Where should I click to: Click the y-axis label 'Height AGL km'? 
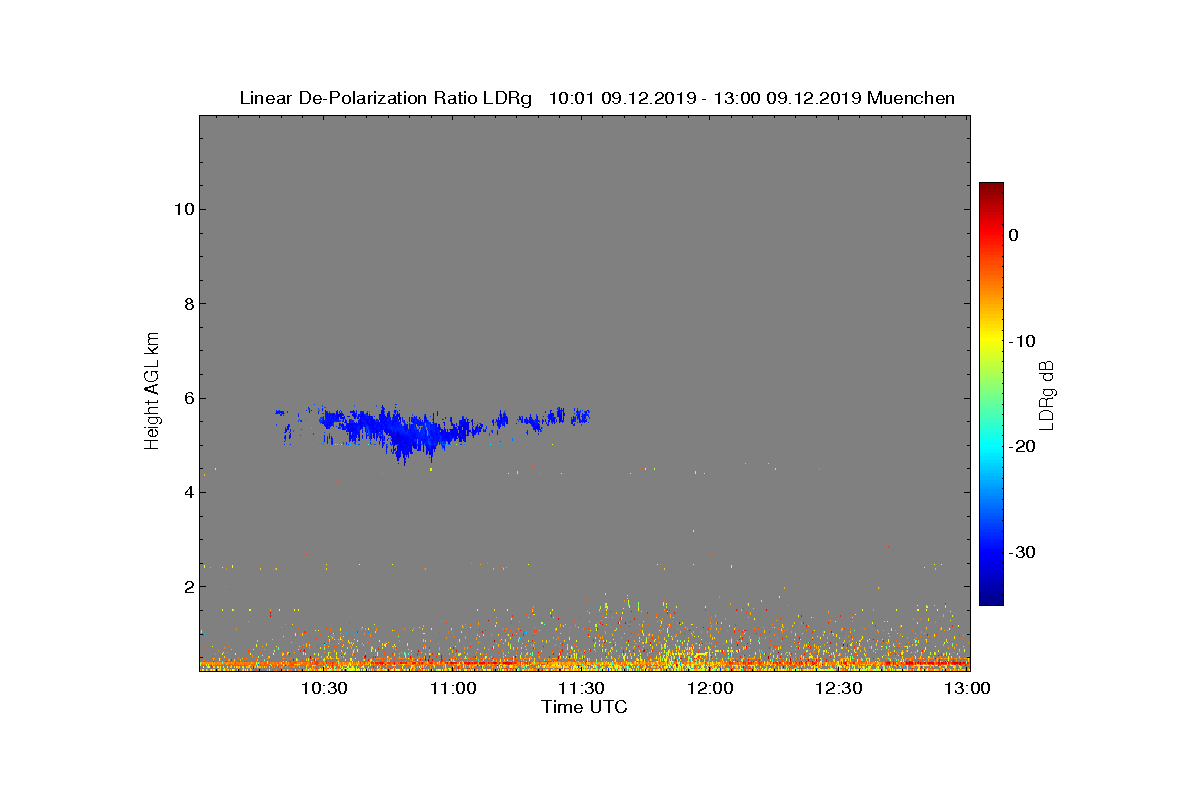(152, 392)
